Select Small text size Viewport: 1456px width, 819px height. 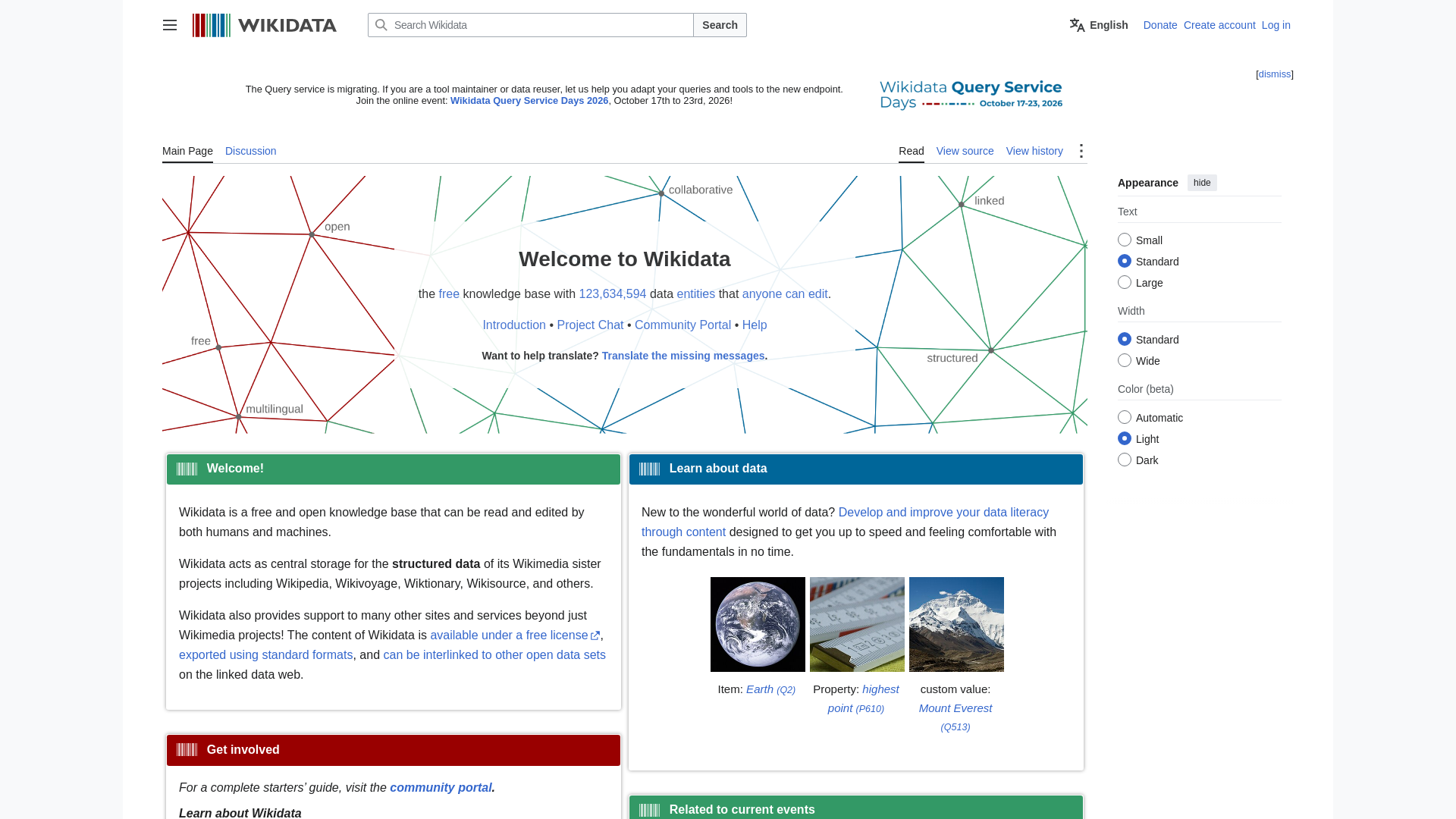(x=1125, y=240)
